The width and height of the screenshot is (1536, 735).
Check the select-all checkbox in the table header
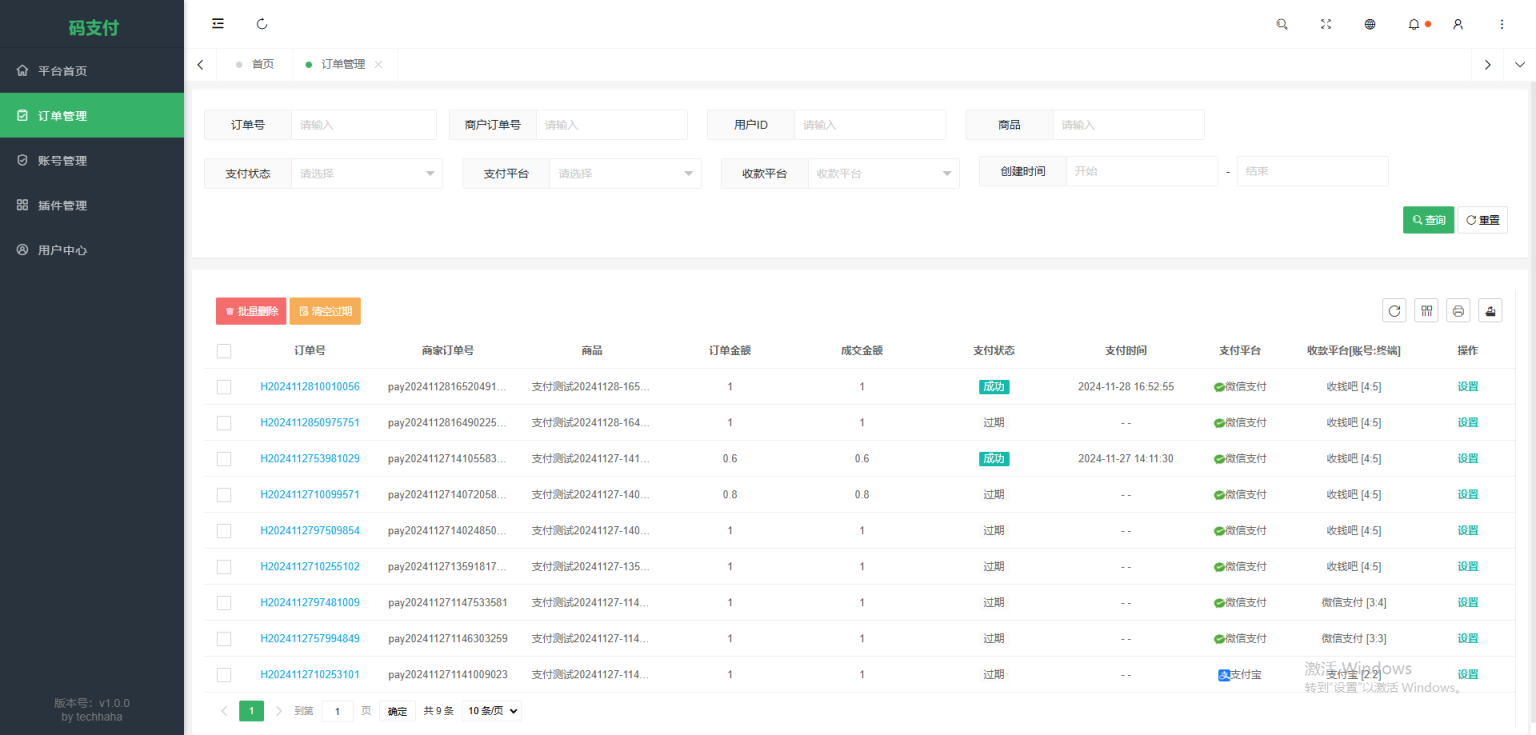[x=223, y=350]
